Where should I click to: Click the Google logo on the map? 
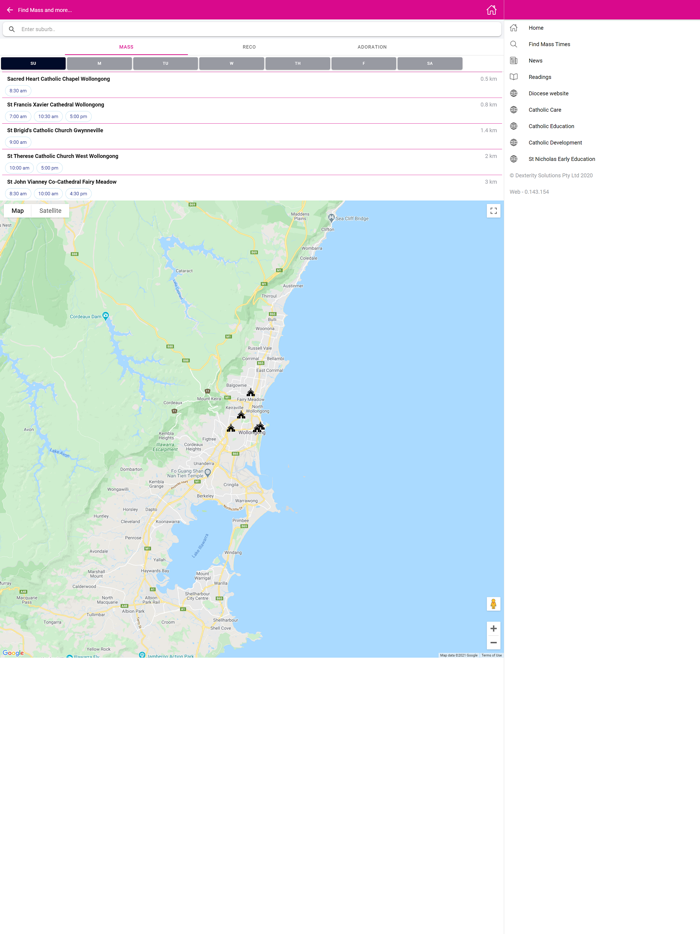coord(13,653)
